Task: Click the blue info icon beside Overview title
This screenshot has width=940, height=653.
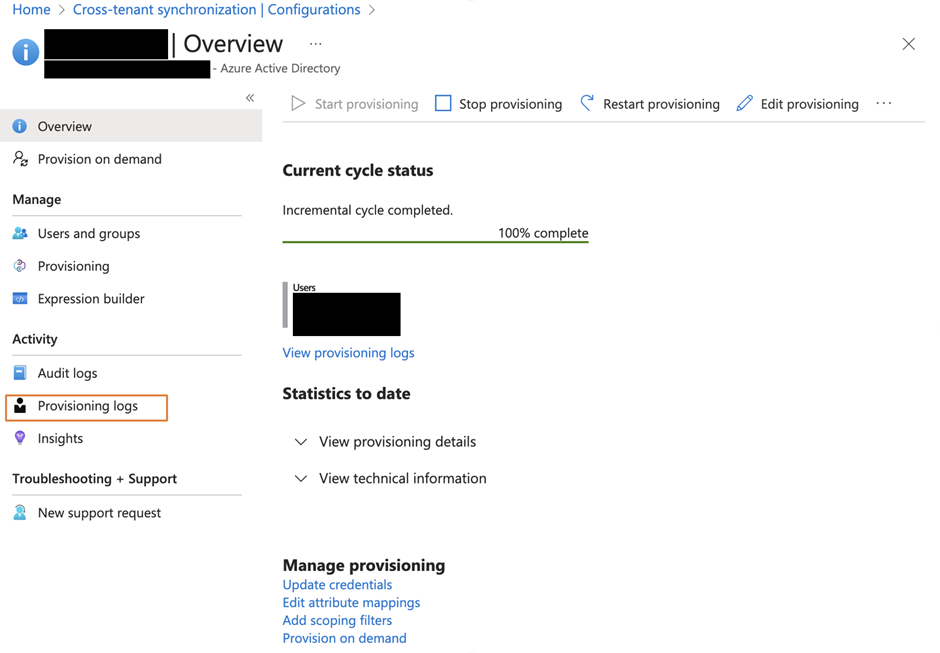Action: point(26,52)
